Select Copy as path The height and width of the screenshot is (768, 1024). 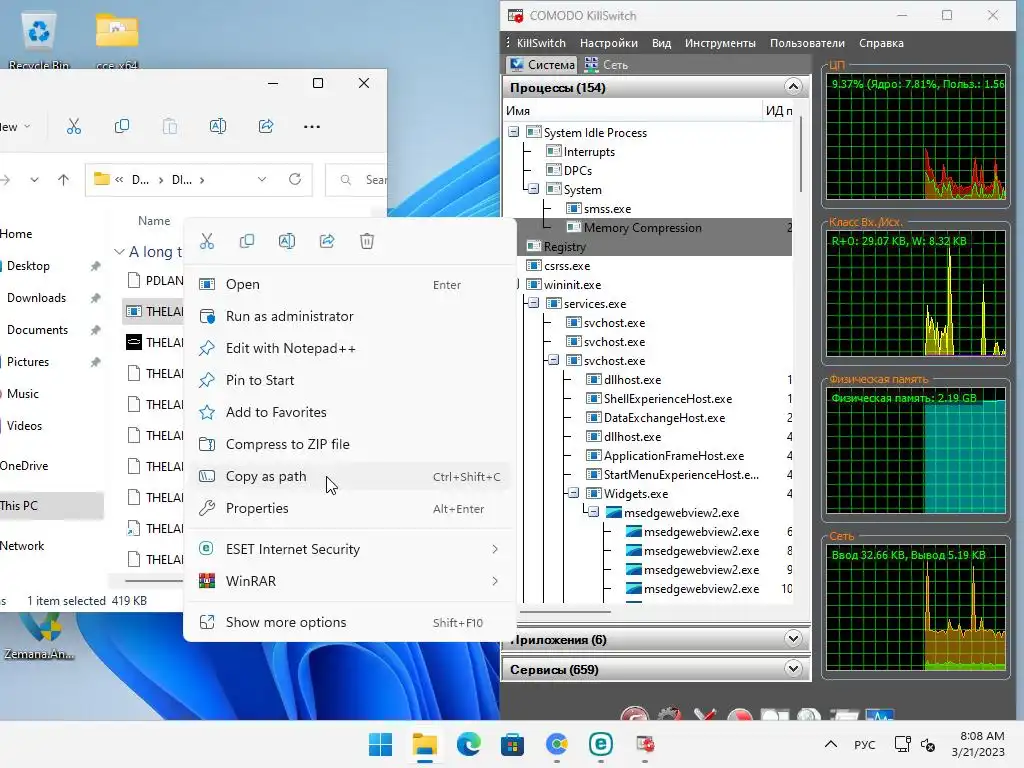click(x=350, y=476)
